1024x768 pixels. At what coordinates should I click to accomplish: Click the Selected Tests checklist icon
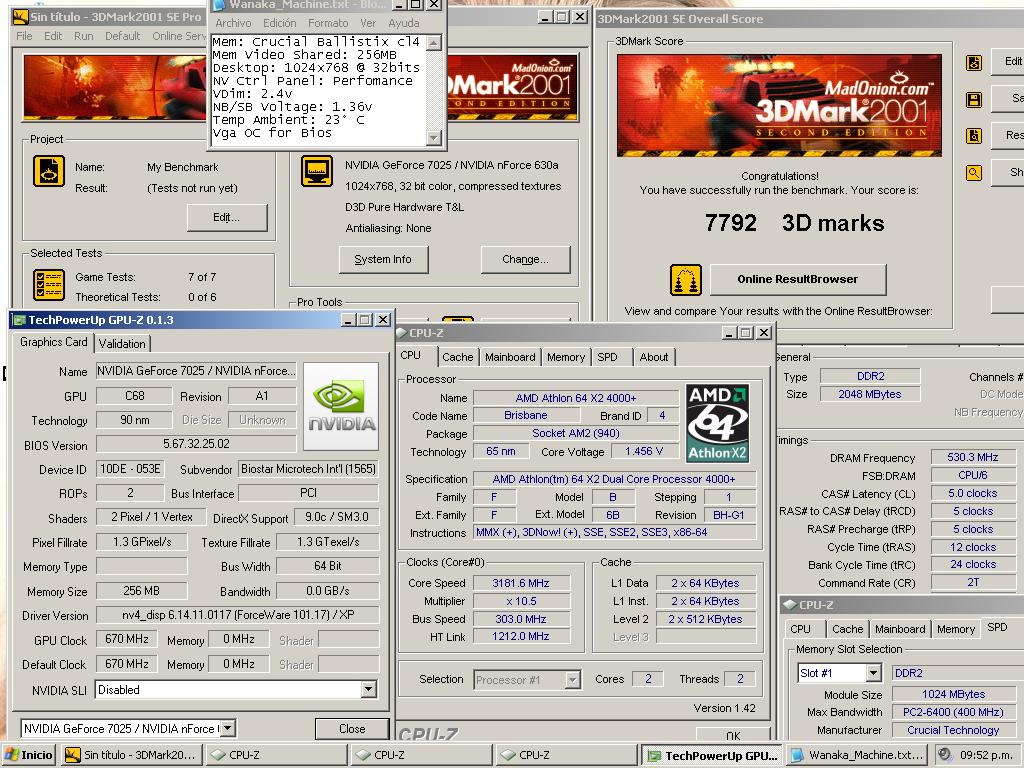tap(49, 285)
